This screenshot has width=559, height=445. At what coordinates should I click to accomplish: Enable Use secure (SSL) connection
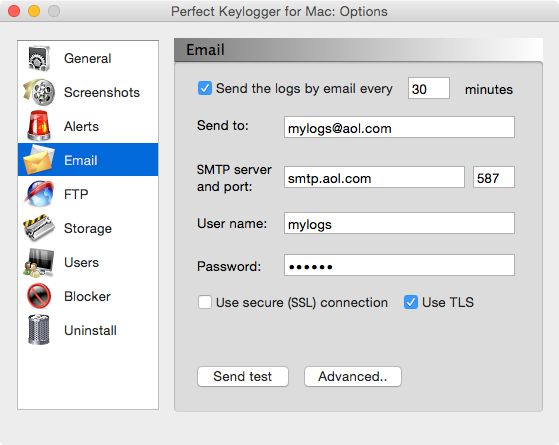(205, 302)
